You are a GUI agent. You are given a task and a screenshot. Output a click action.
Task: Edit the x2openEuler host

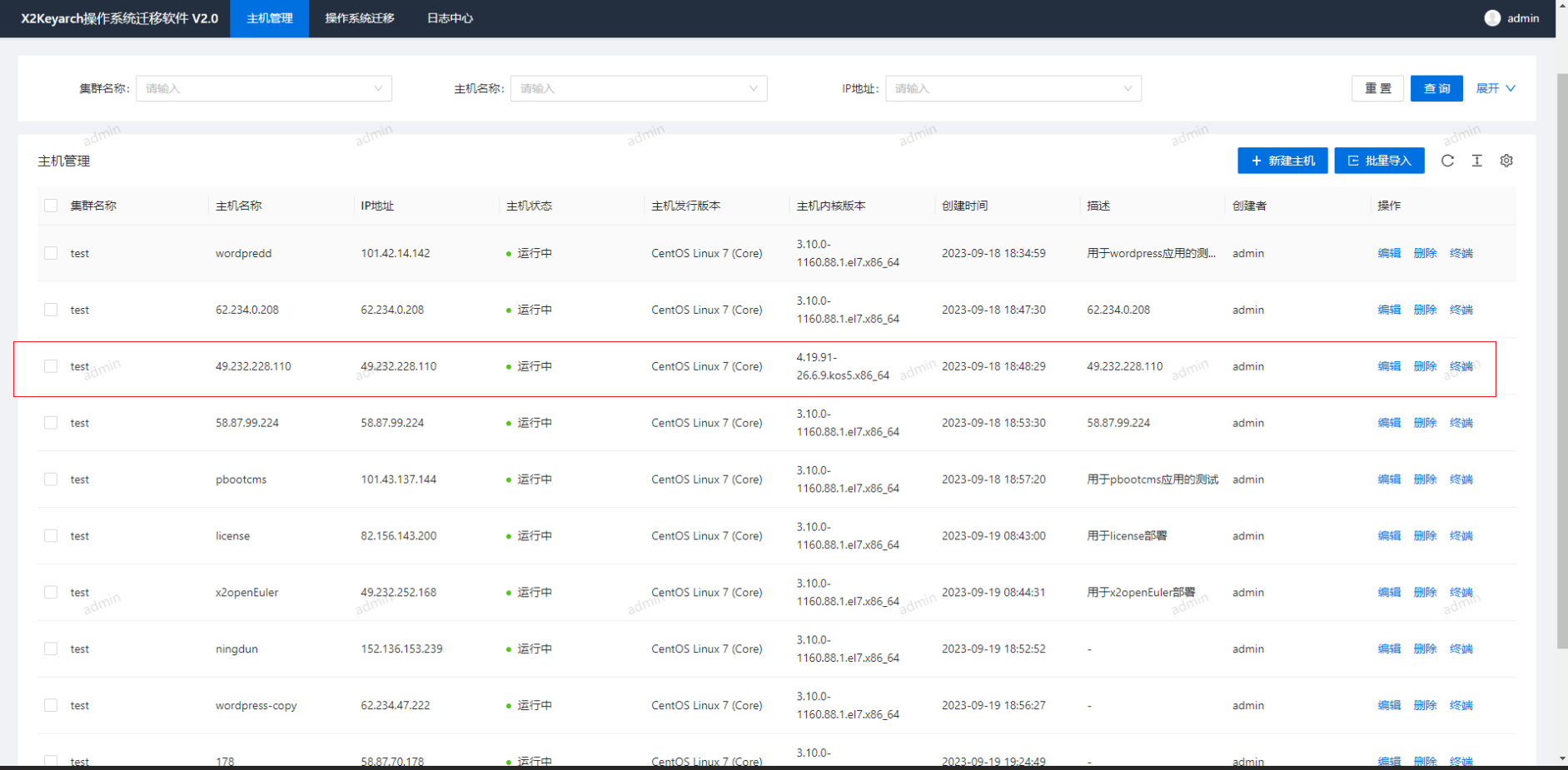(1389, 592)
